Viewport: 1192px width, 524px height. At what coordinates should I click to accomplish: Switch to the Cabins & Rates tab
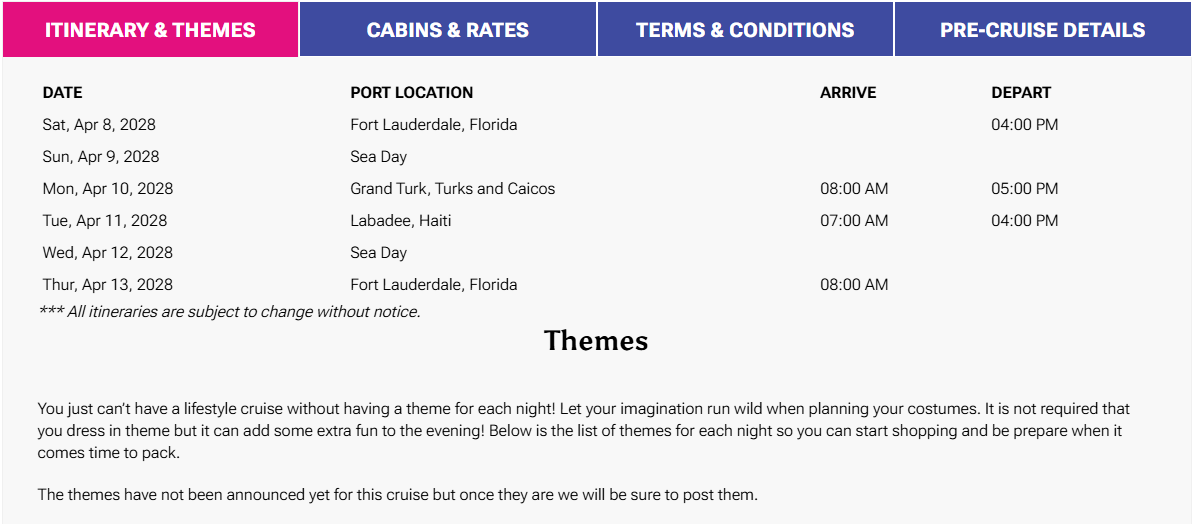click(447, 29)
